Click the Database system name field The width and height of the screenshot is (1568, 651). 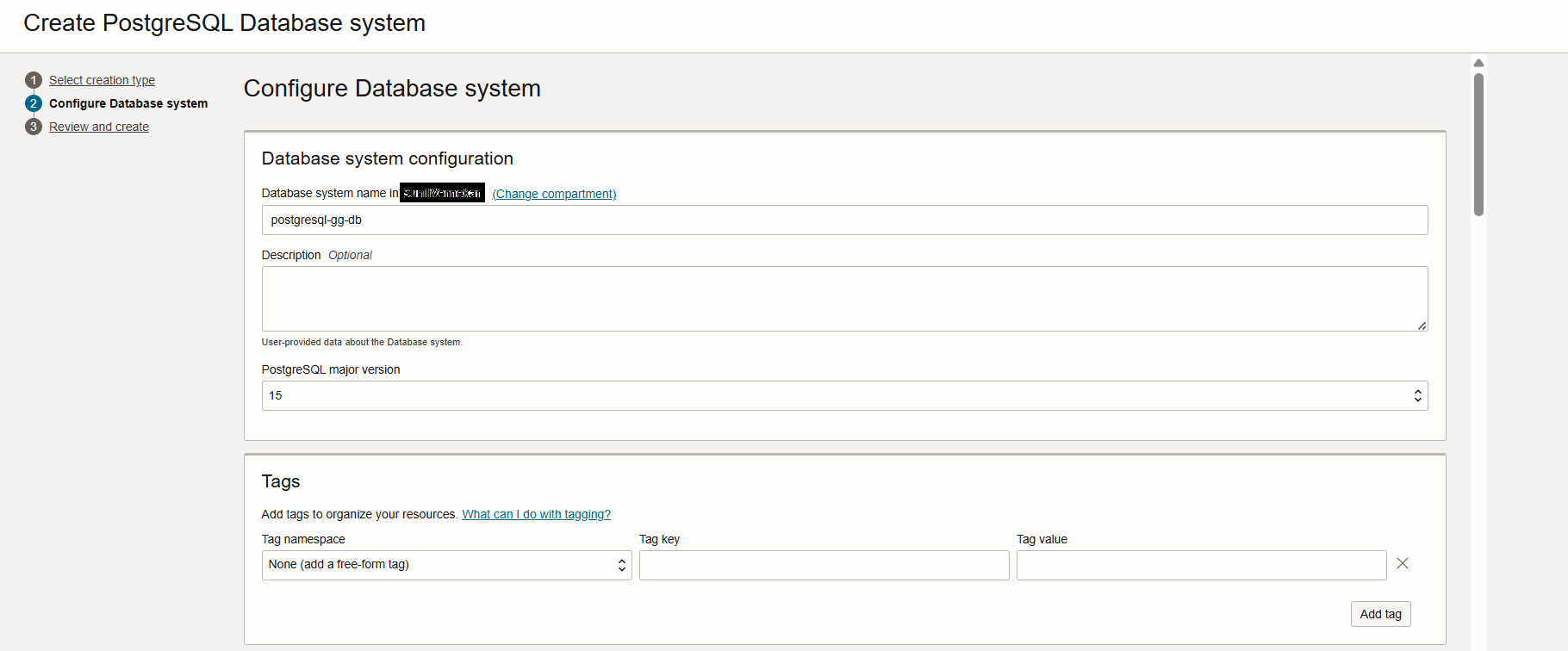(844, 220)
